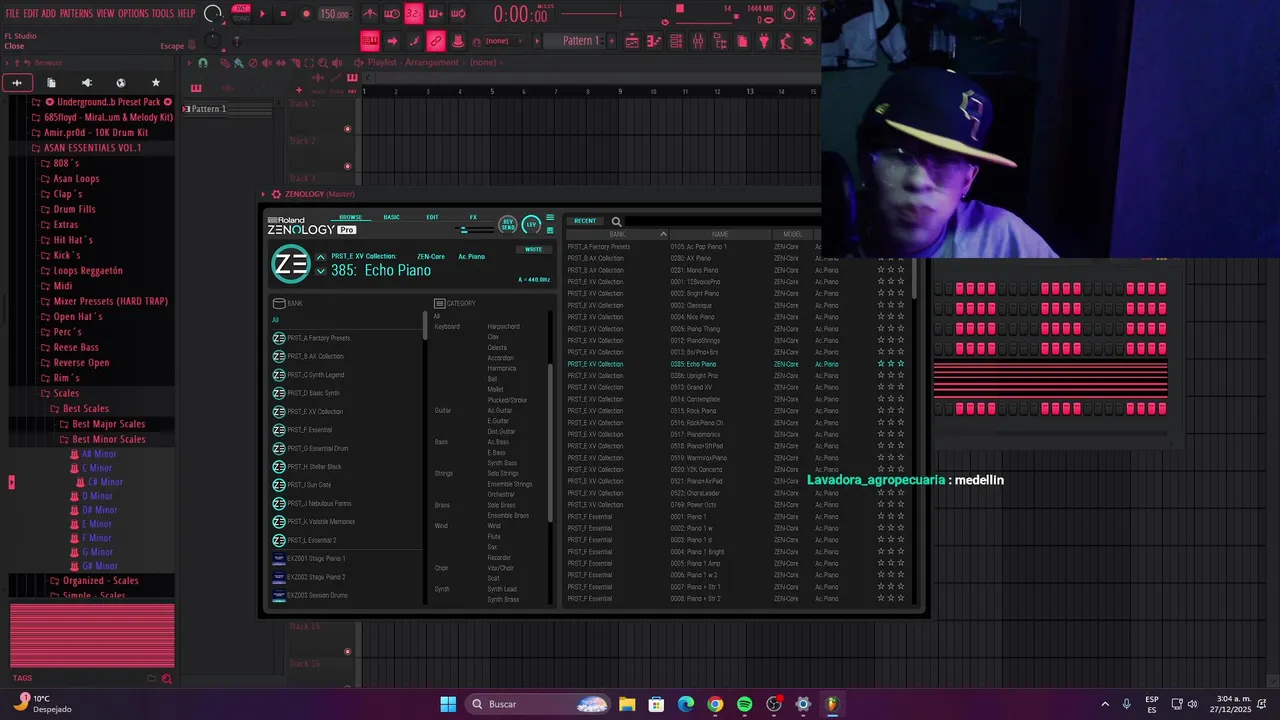Toggle the 3-2-1 countdown icon
This screenshot has width=1280, height=720.
[x=414, y=14]
